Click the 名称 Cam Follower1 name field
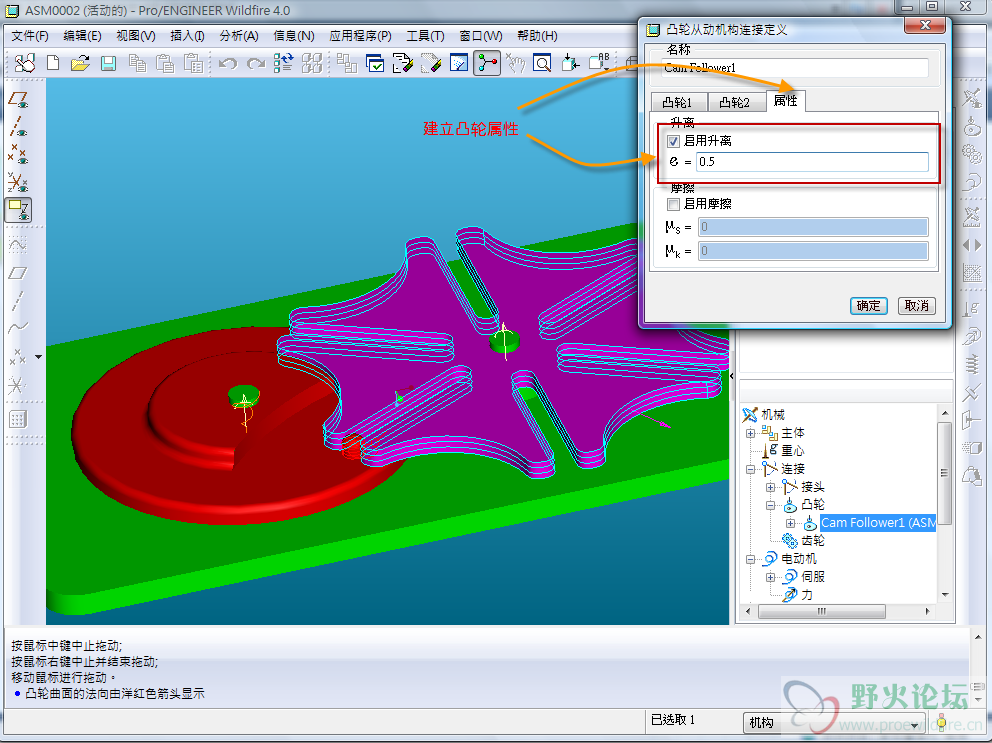Image resolution: width=992 pixels, height=743 pixels. click(x=795, y=68)
